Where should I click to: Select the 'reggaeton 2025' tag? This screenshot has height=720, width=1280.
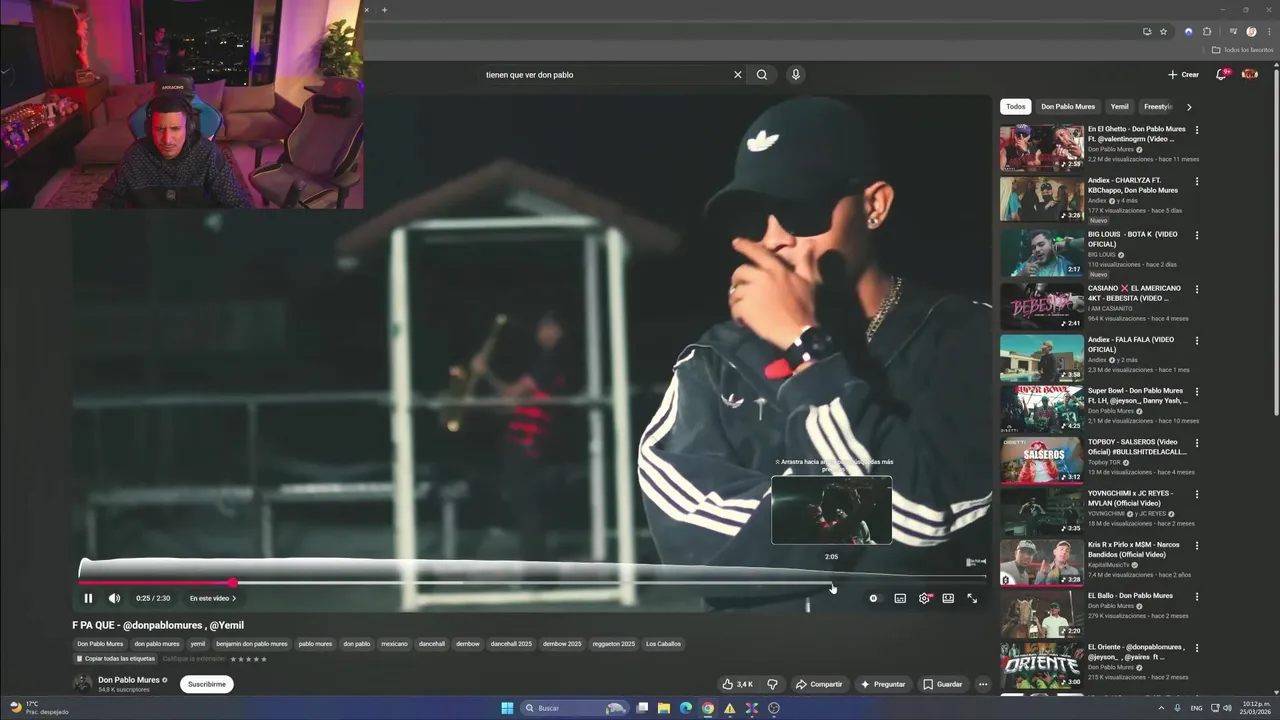pos(614,644)
